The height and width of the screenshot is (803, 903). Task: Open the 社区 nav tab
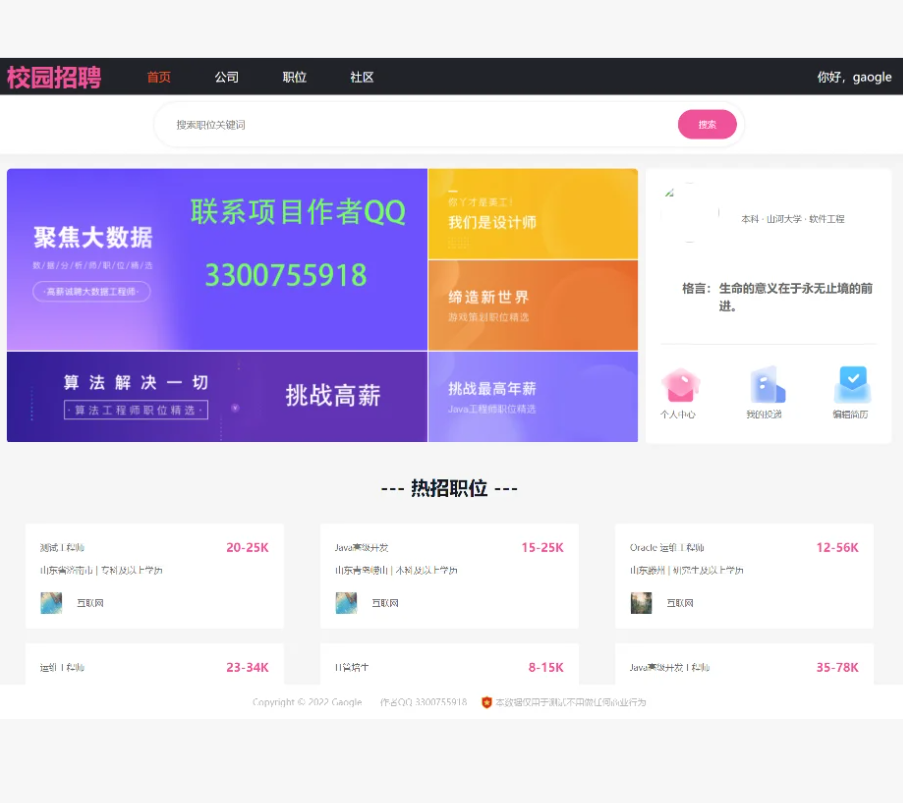tap(362, 77)
